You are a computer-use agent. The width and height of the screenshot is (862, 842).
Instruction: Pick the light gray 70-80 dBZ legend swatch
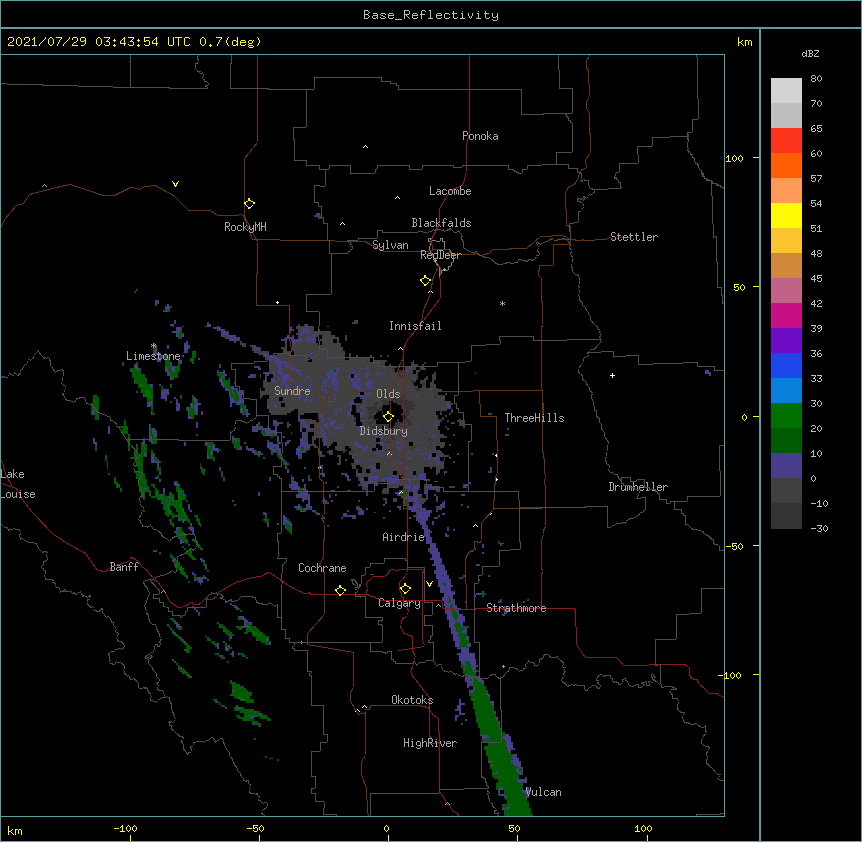786,91
